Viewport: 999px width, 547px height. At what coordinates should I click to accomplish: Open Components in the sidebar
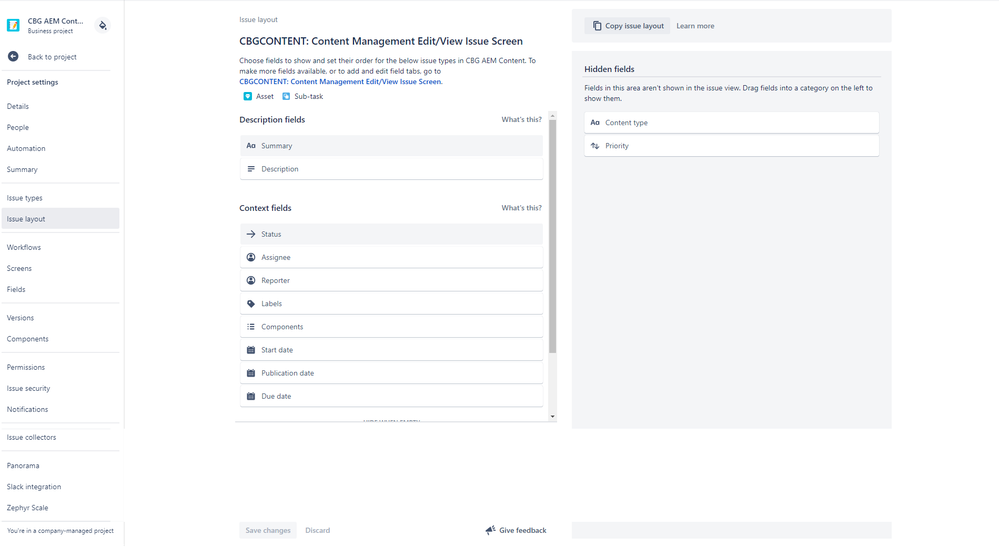click(27, 339)
